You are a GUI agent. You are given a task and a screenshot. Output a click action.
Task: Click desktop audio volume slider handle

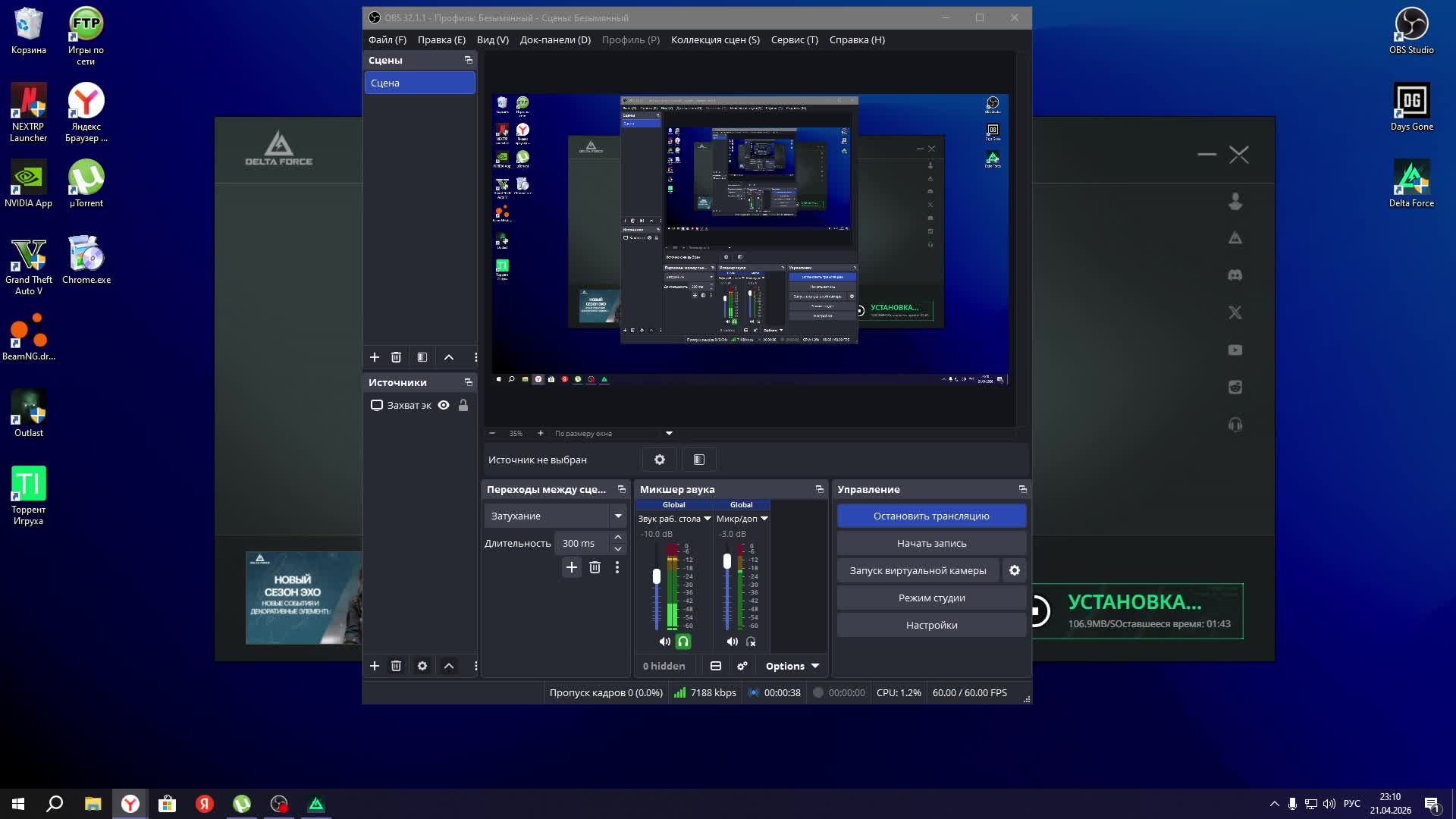657,576
